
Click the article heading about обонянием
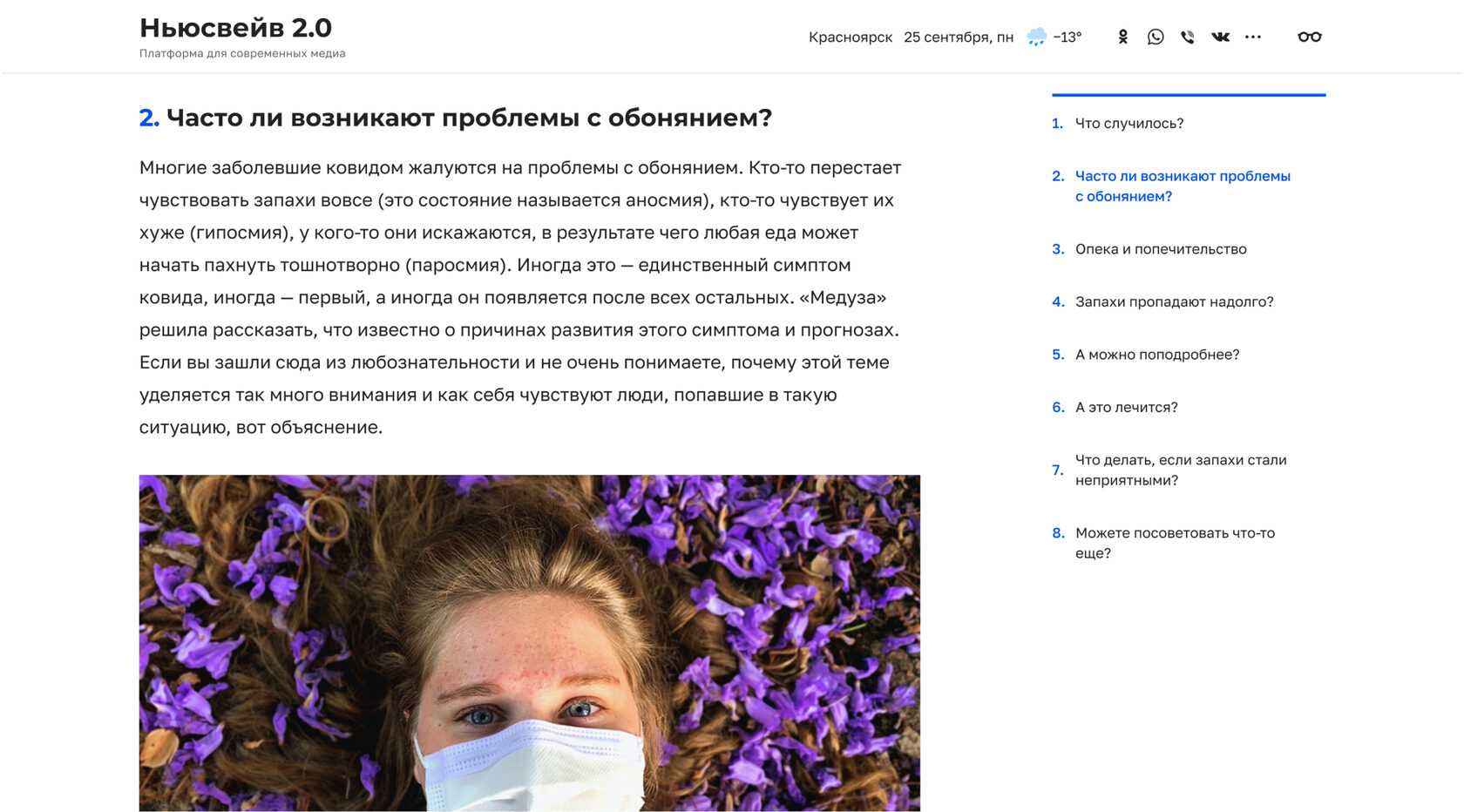pyautogui.click(x=456, y=118)
